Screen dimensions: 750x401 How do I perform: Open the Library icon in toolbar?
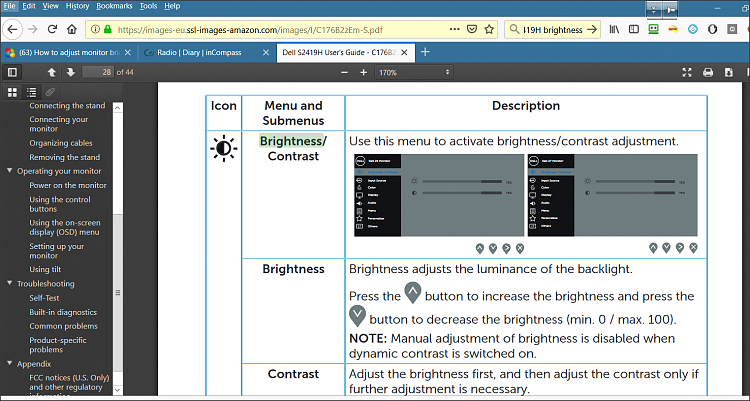(x=614, y=29)
